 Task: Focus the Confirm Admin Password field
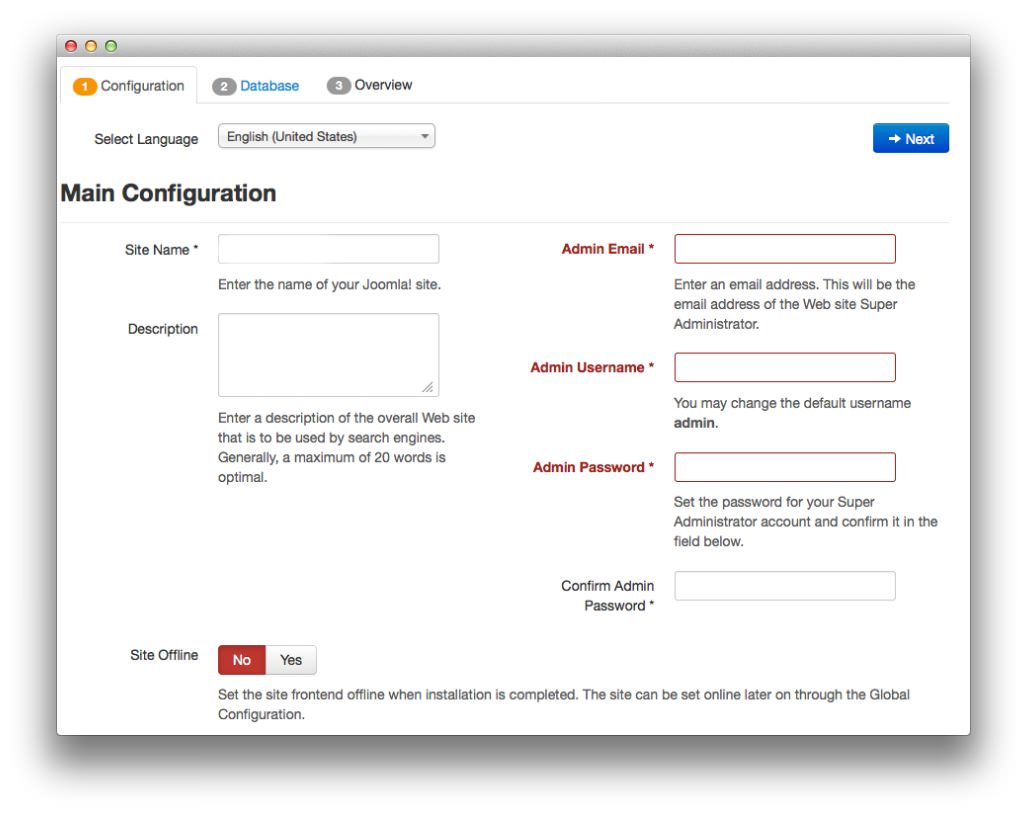pyautogui.click(x=784, y=585)
